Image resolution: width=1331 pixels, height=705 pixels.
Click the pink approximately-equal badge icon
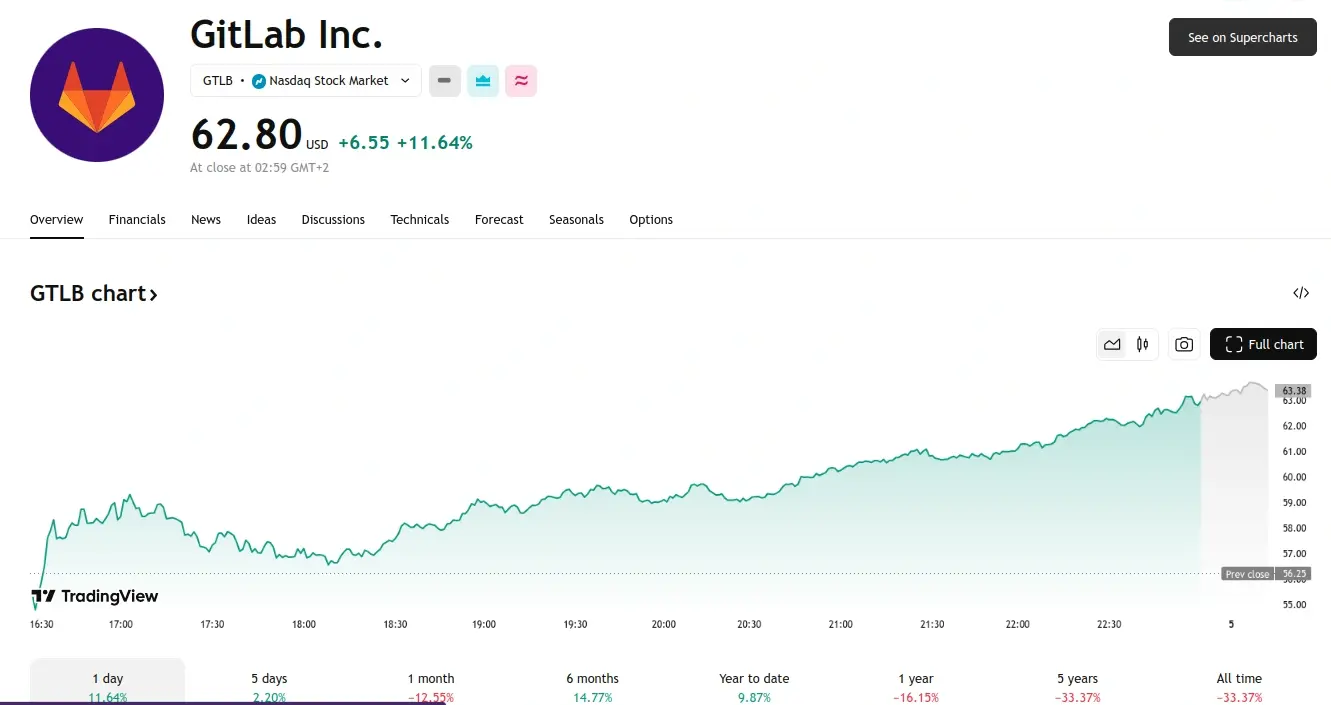[521, 81]
